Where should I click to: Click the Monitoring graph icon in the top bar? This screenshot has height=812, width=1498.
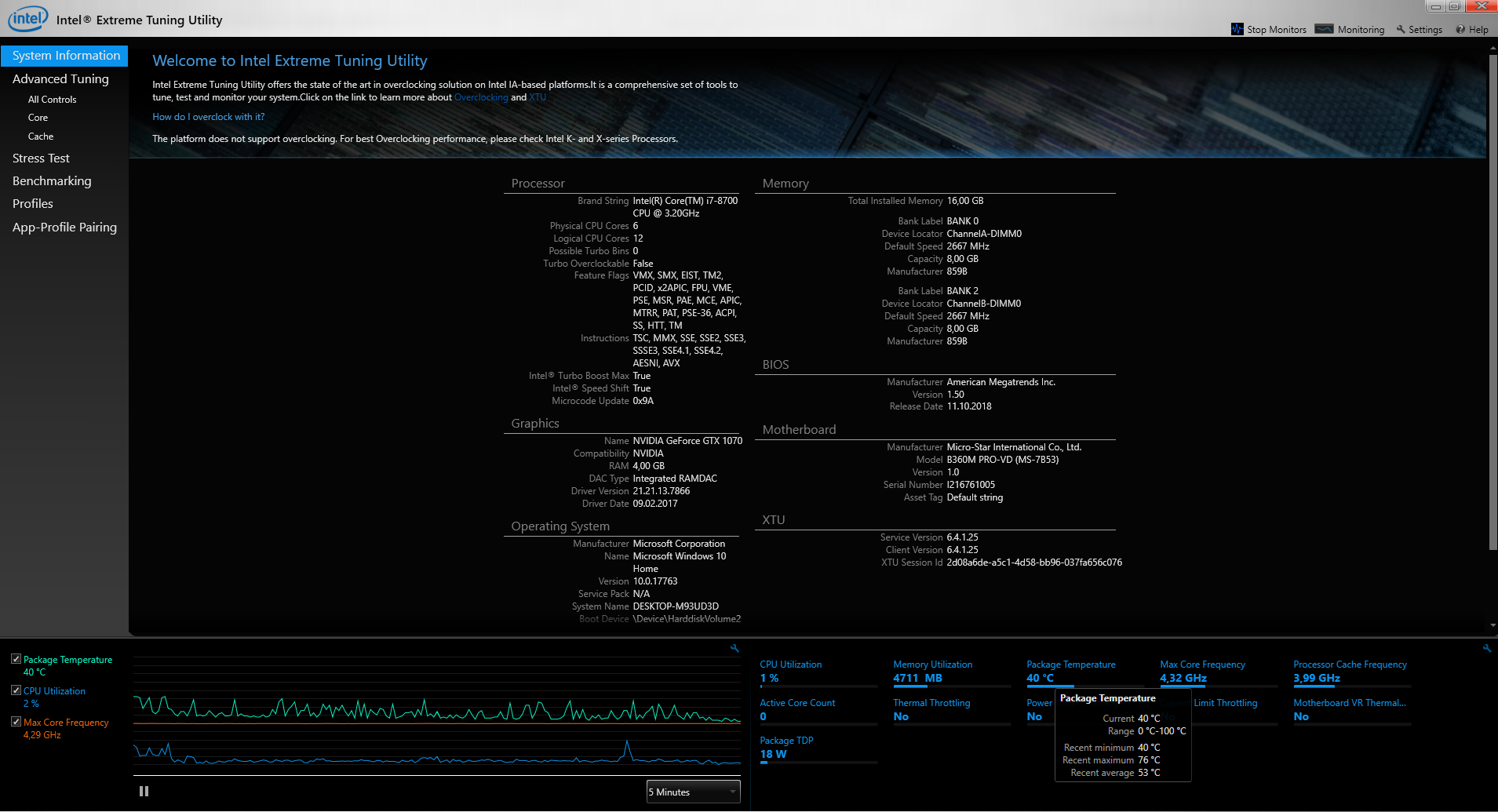(x=1324, y=29)
